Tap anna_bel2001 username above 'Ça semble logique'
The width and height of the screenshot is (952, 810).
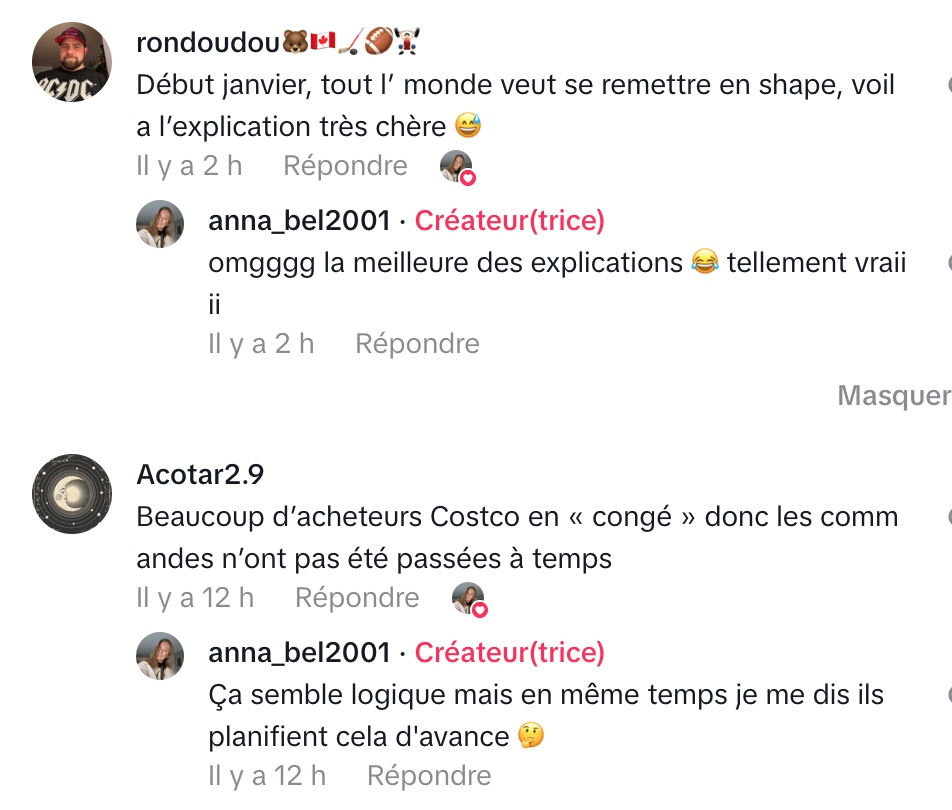[299, 652]
